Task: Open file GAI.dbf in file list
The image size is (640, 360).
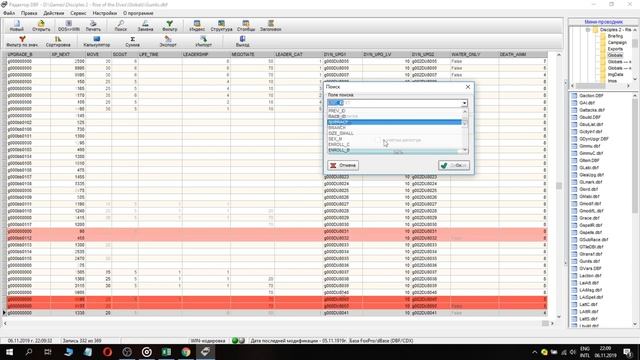Action: [587, 103]
